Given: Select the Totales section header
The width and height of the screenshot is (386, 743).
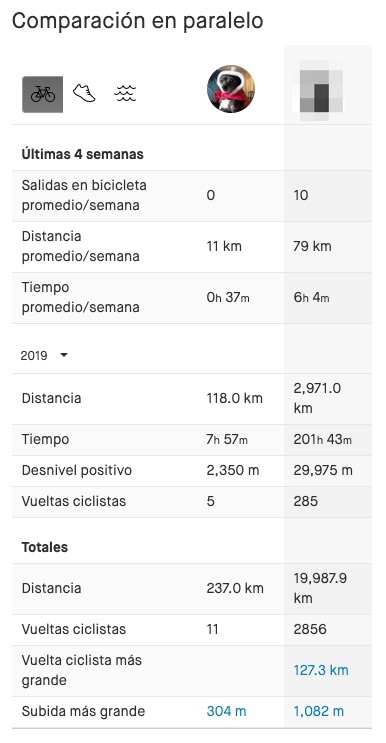Looking at the screenshot, I should [x=45, y=547].
